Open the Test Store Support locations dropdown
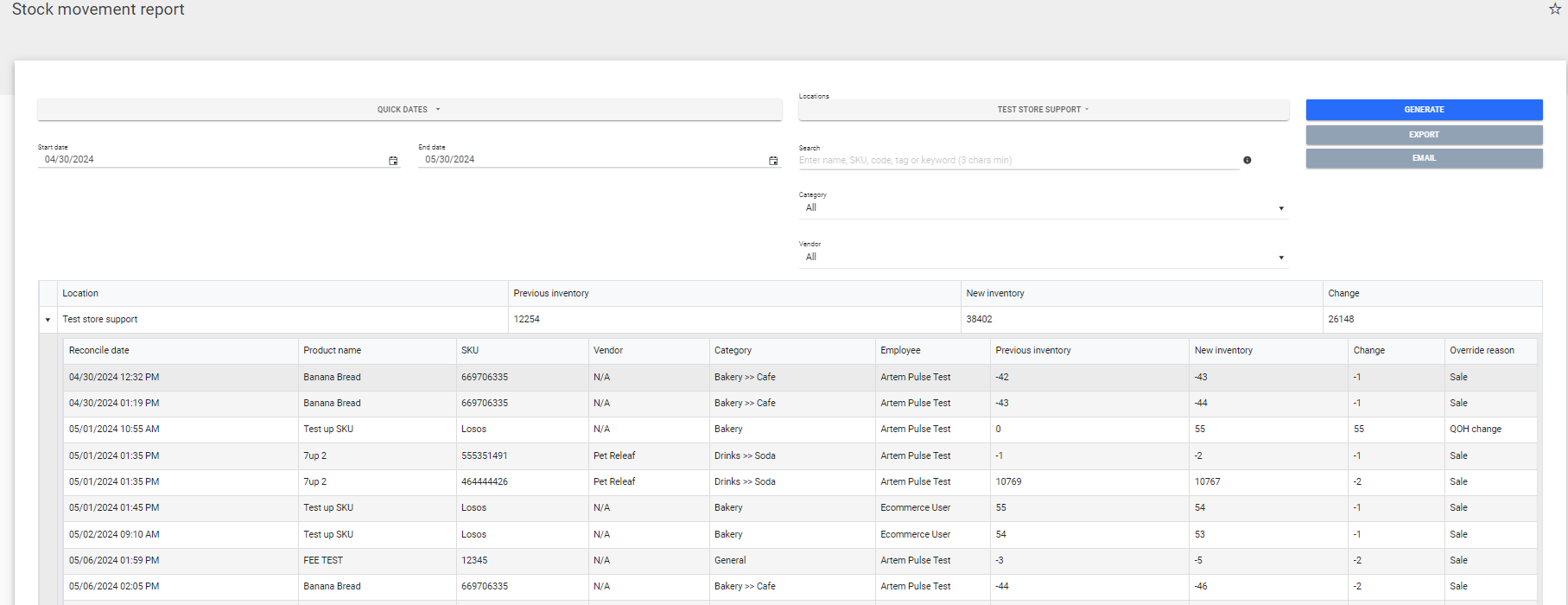 [x=1044, y=110]
